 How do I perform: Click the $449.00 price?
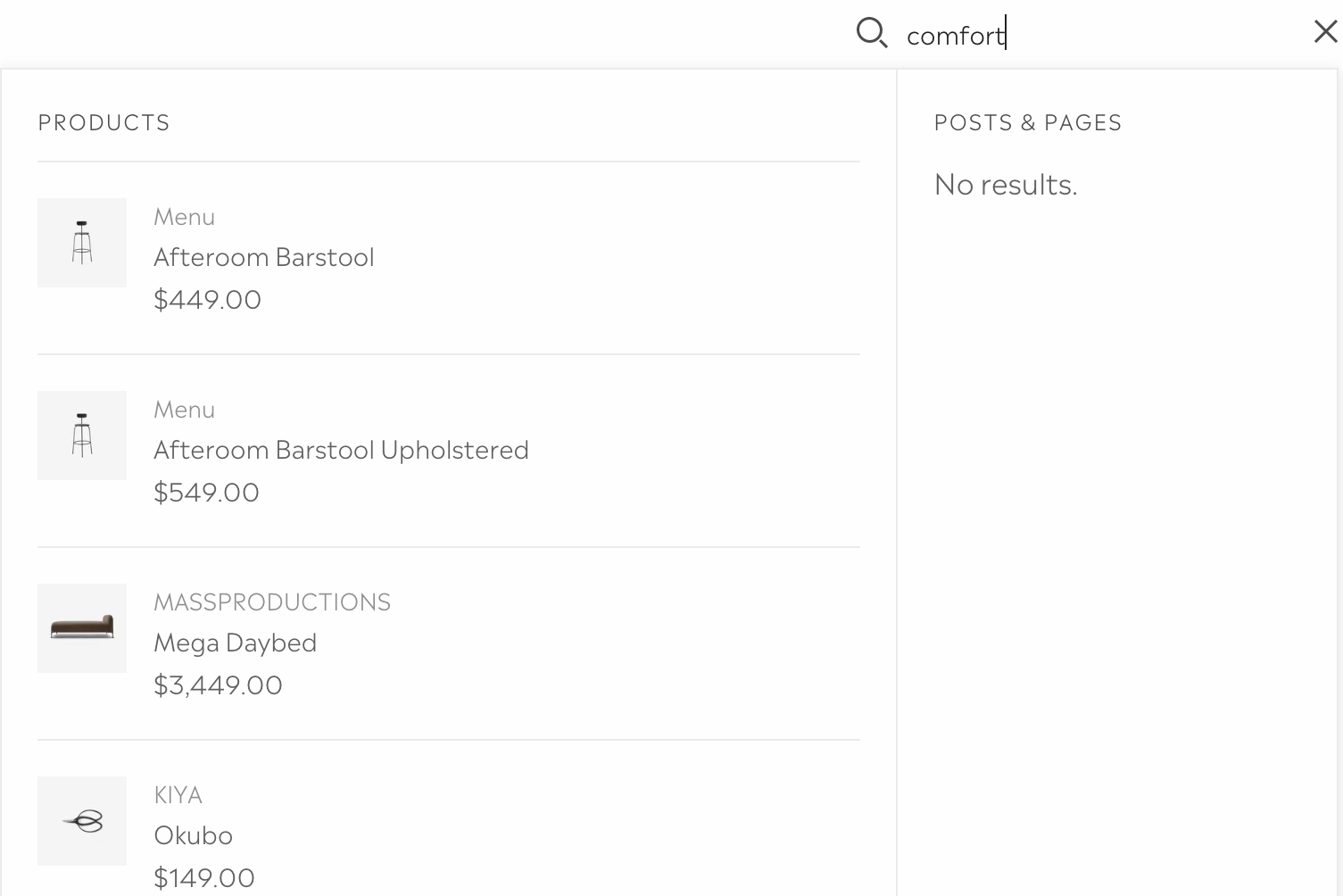click(x=207, y=299)
